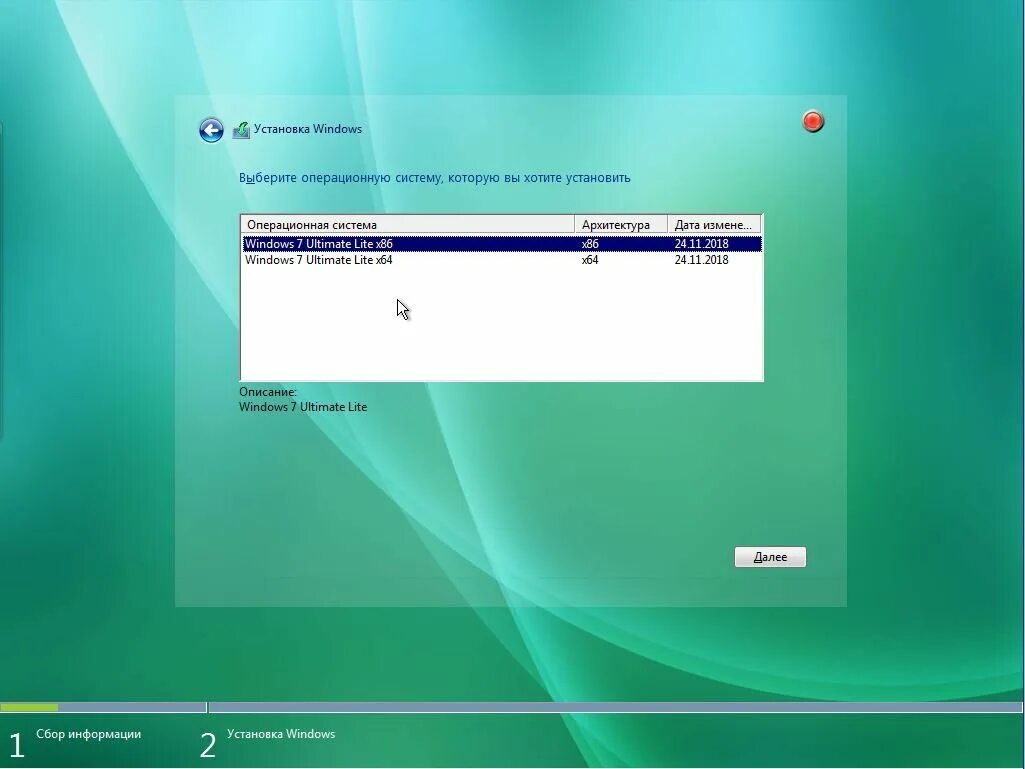Click the Windows setup icon beside the title
Image resolution: width=1025 pixels, height=769 pixels.
[241, 130]
